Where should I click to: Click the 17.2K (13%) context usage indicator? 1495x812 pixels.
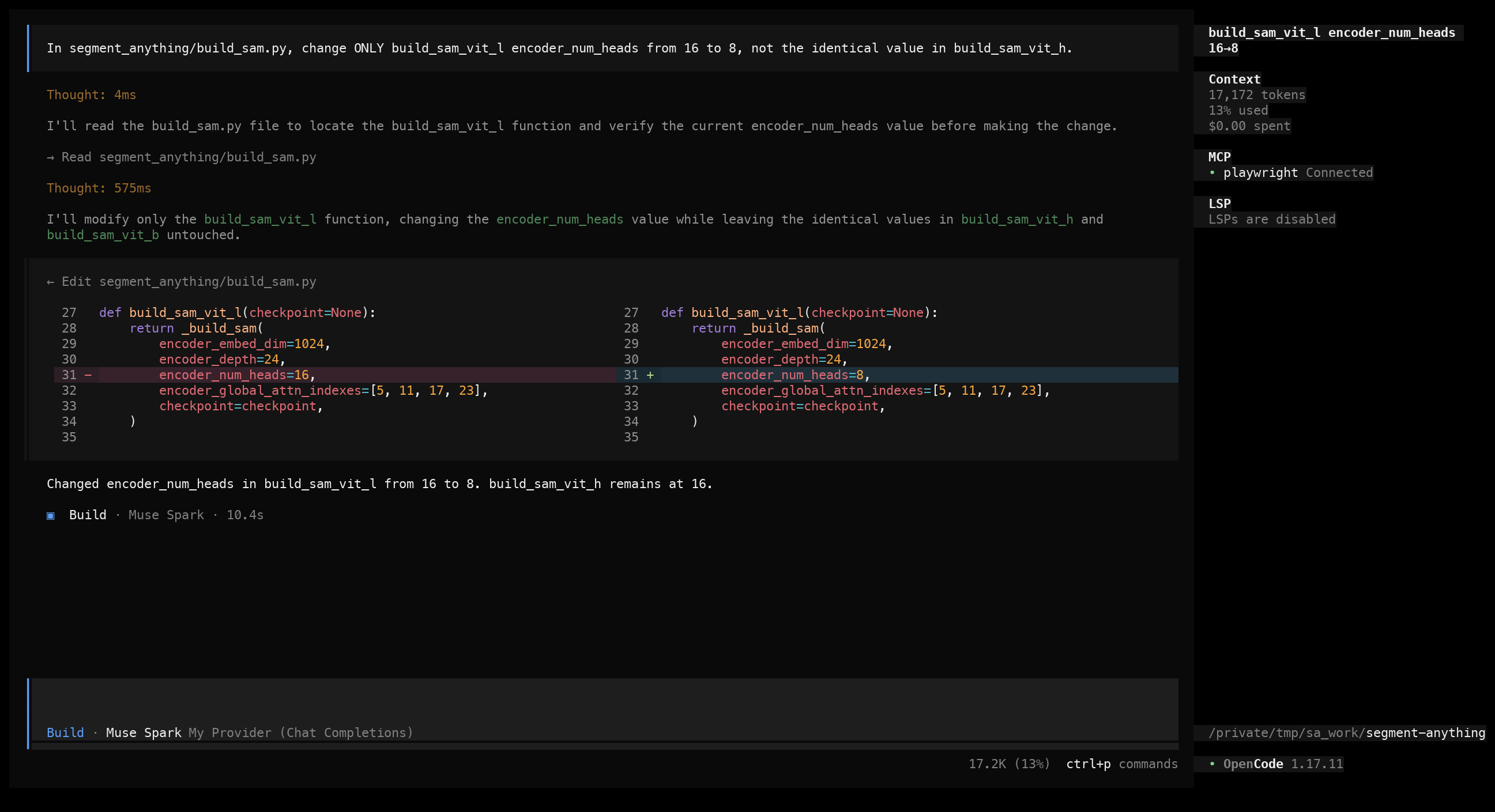[1009, 763]
